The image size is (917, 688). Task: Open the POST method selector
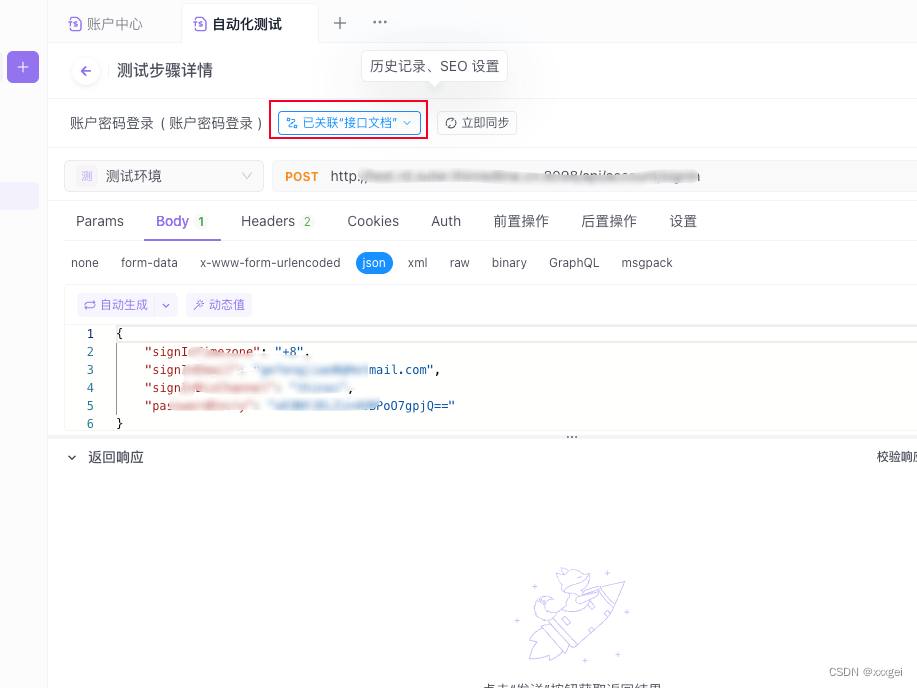(x=302, y=177)
